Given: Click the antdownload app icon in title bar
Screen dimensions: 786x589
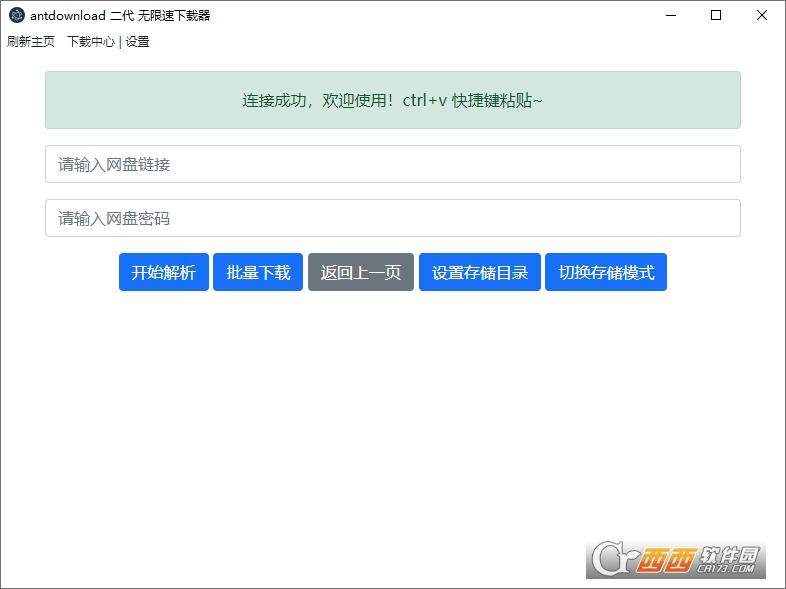Looking at the screenshot, I should [x=17, y=16].
